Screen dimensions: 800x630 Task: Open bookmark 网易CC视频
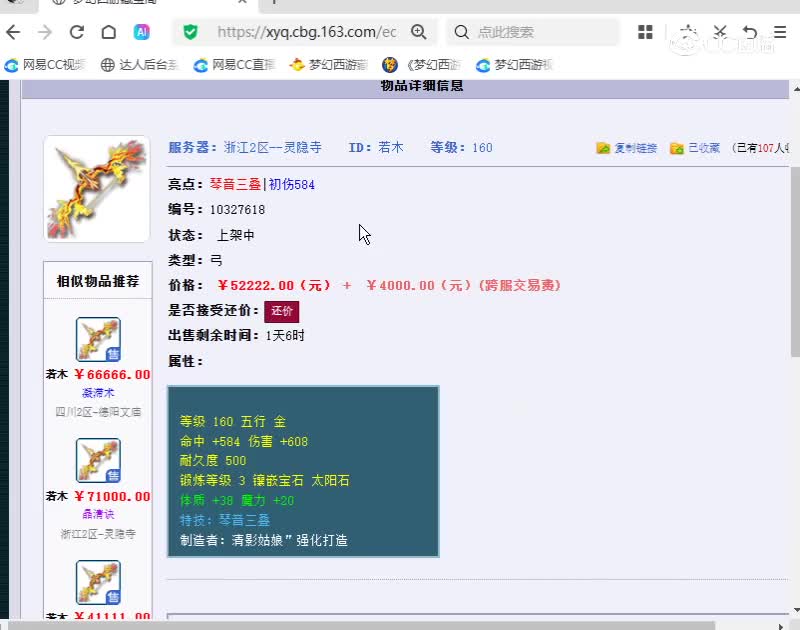44,65
